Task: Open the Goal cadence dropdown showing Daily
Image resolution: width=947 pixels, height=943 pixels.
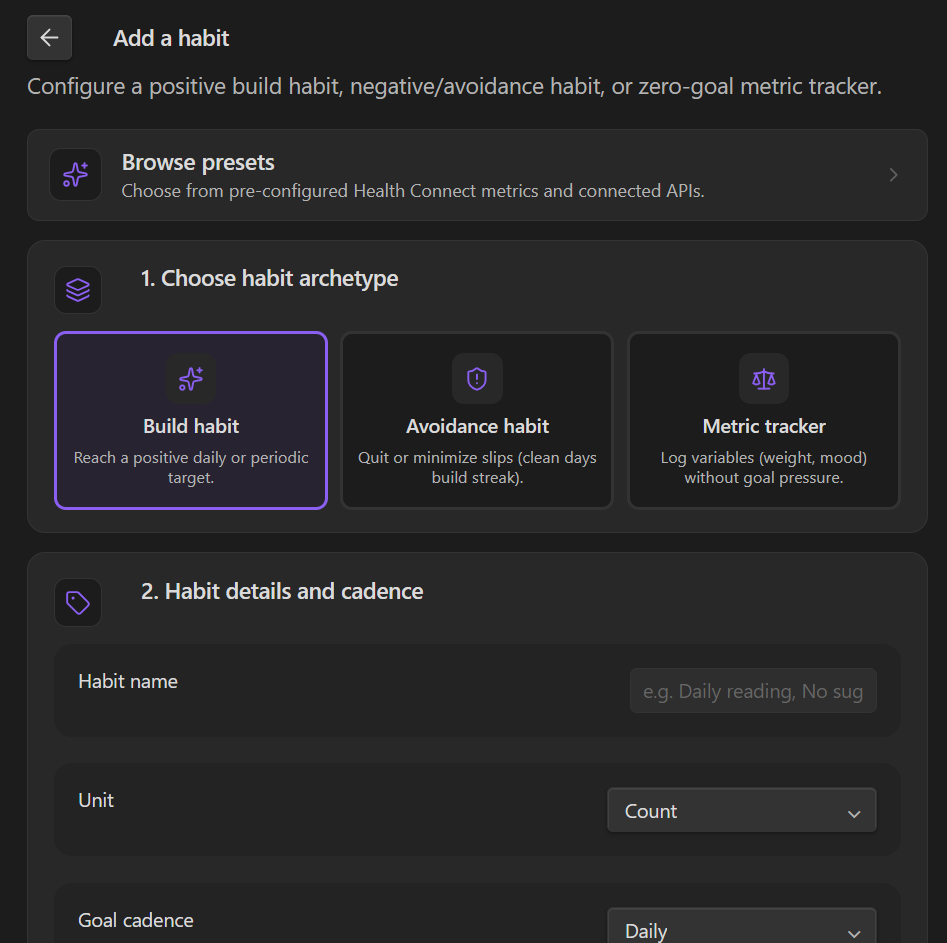Action: [742, 927]
